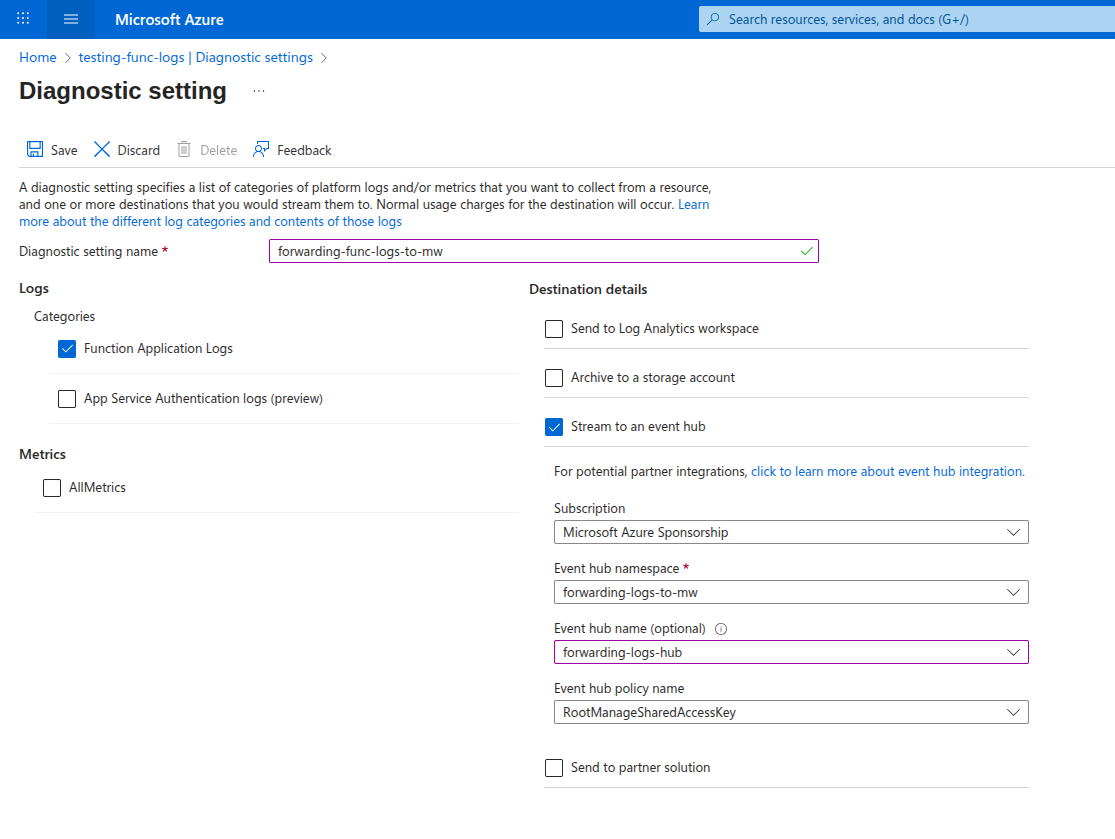Check Send to Log Analytics workspace
Viewport: 1115px width, 839px height.
pos(554,328)
